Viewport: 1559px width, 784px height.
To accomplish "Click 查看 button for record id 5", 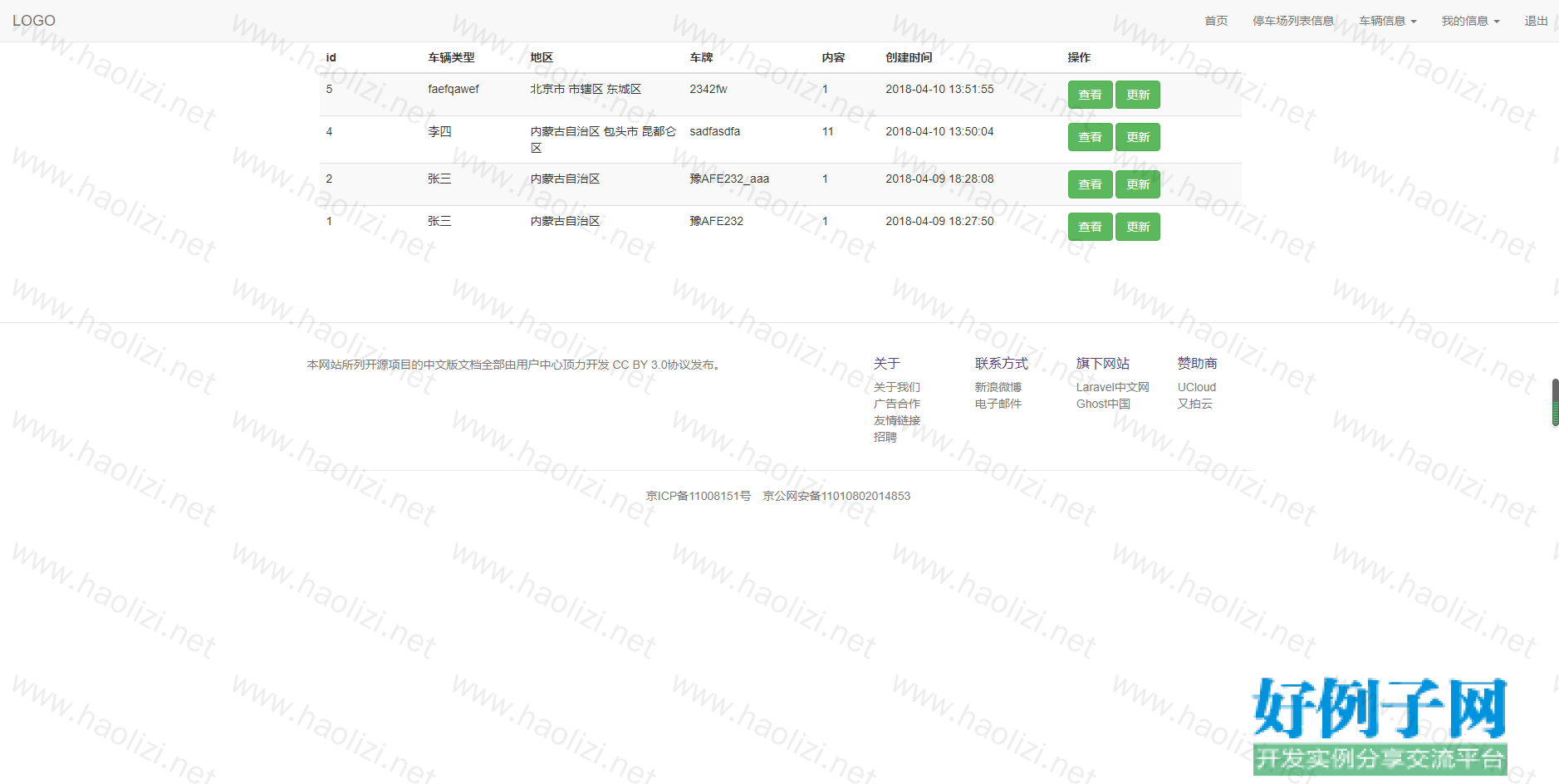I will coord(1090,95).
